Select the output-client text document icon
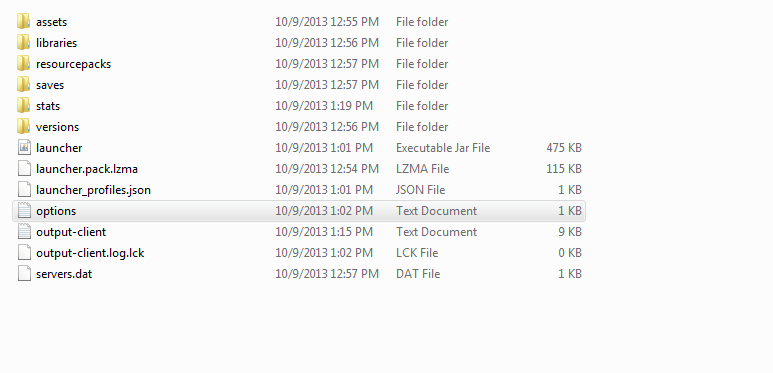The width and height of the screenshot is (773, 373). coord(24,232)
